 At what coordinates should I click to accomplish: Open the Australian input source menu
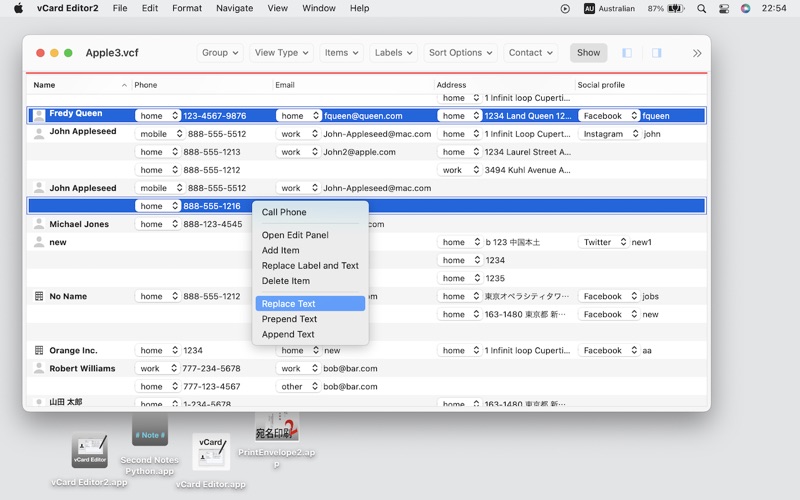click(609, 9)
